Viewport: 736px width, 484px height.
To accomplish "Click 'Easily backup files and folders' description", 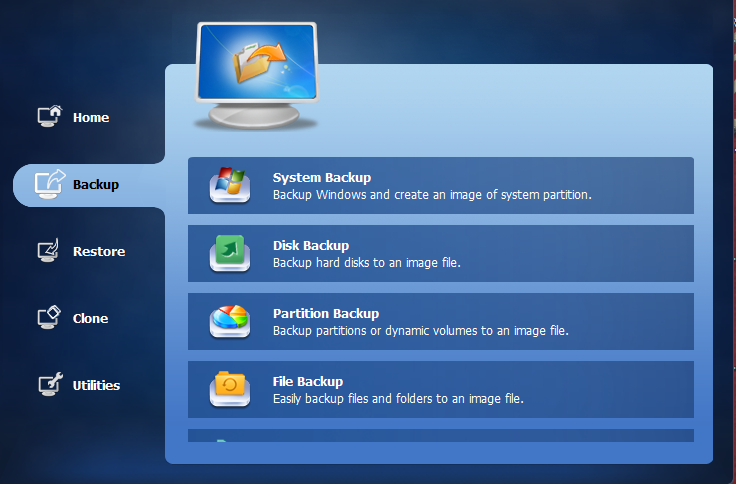I will point(399,399).
